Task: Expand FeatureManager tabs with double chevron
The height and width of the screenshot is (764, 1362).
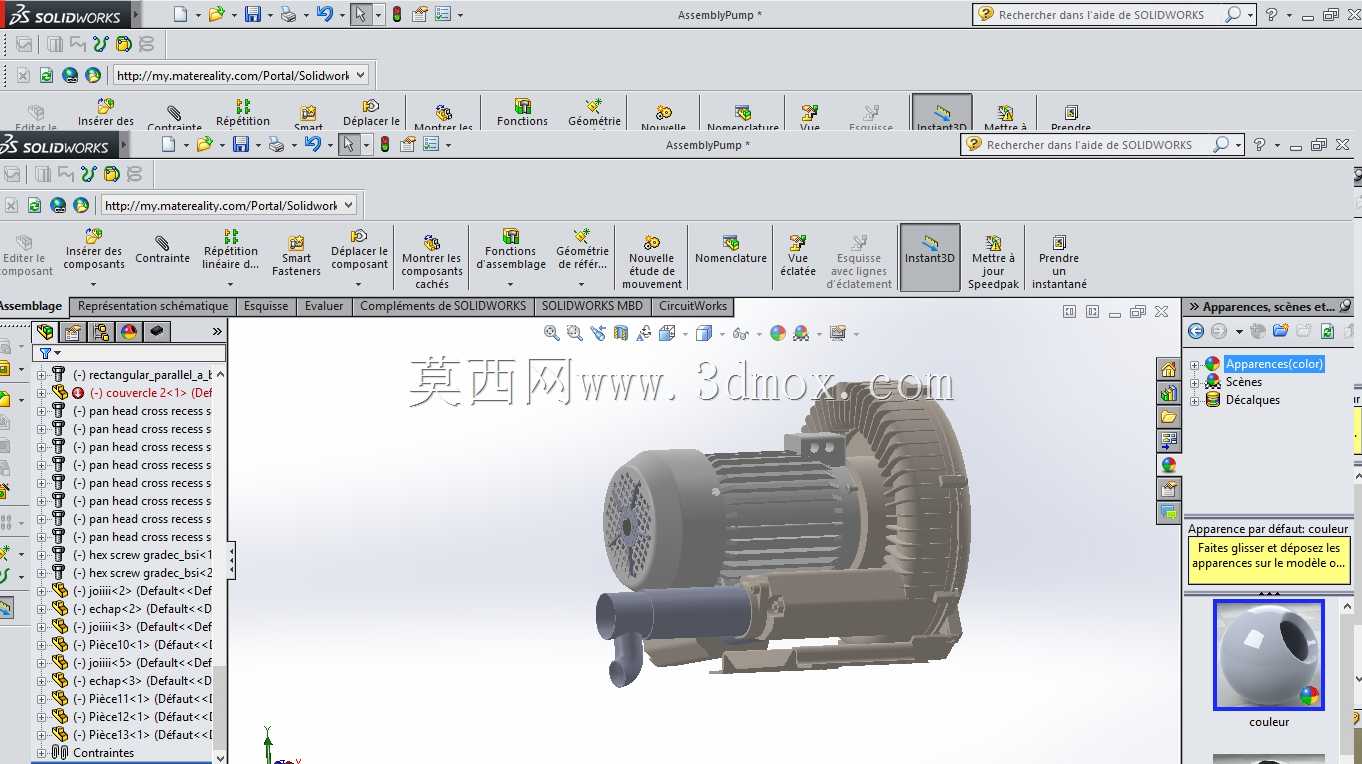Action: [x=217, y=331]
